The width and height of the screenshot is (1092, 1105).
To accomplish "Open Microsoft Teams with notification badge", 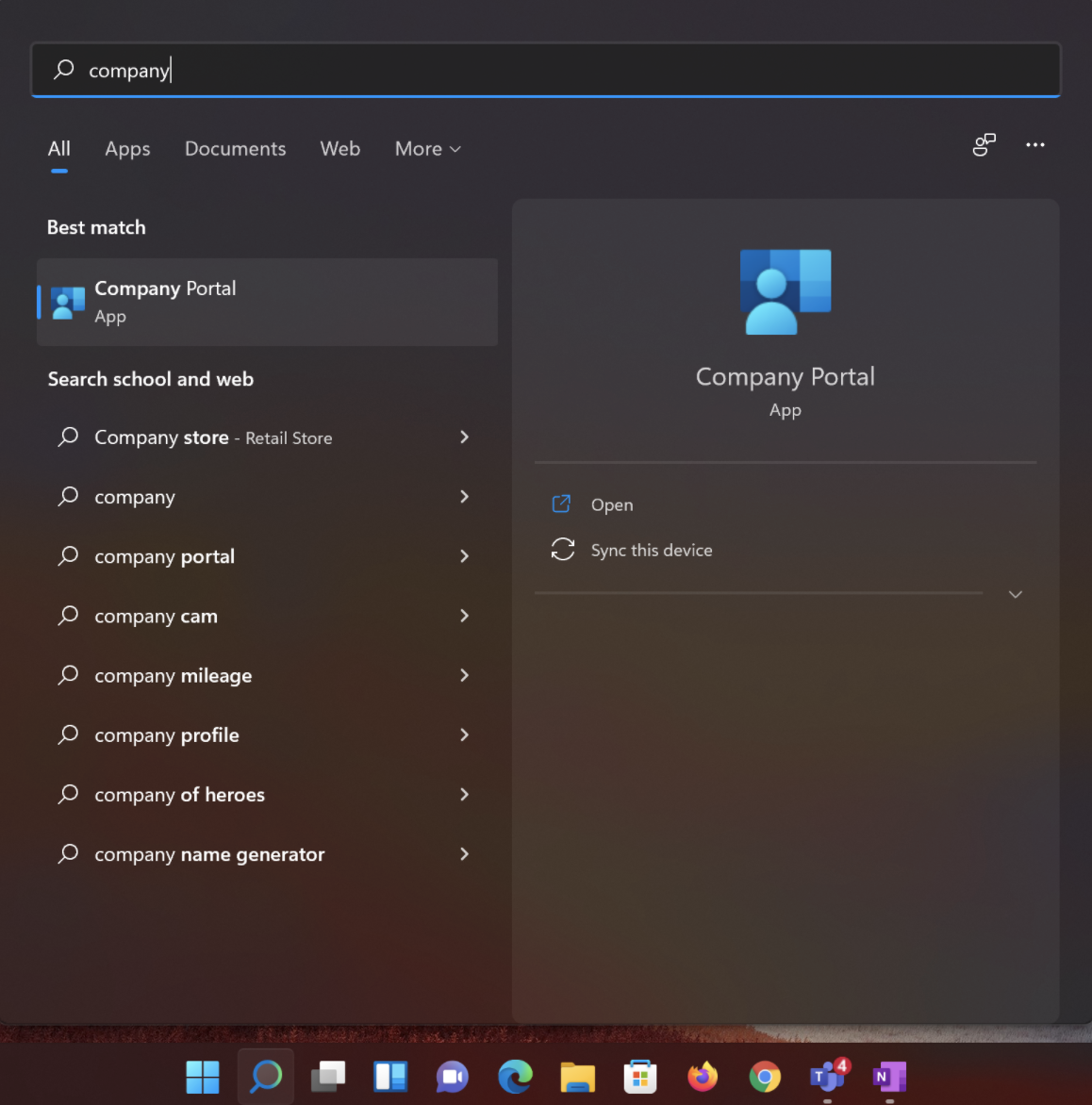I will point(827,1076).
